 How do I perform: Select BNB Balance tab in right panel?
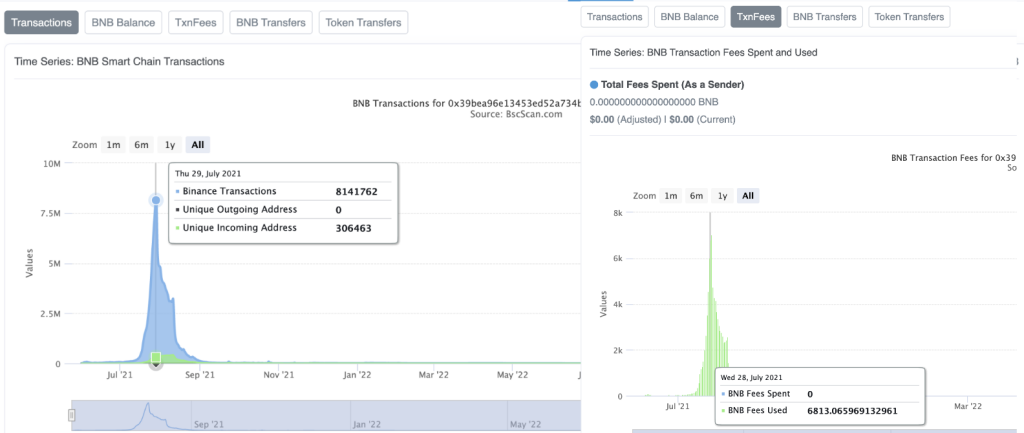pos(689,17)
